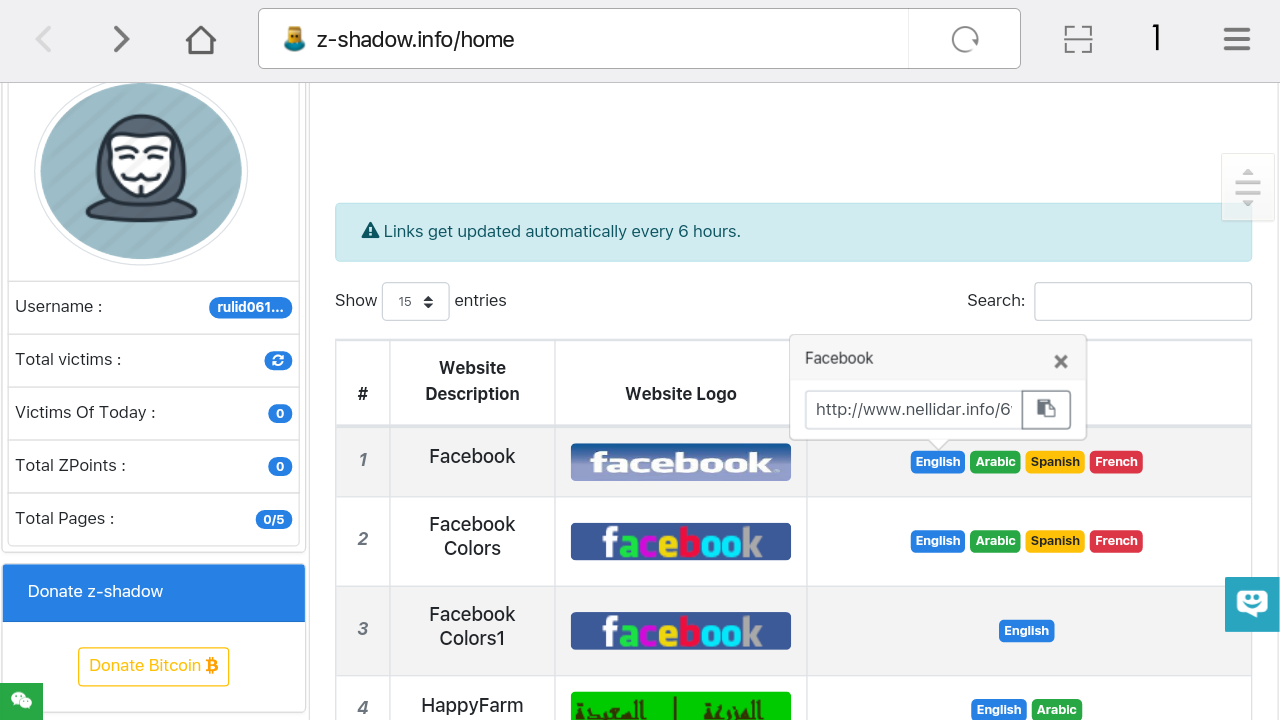Screen dimensions: 1280x720
Task: Click the Victims Of Today count badge
Action: [x=280, y=413]
